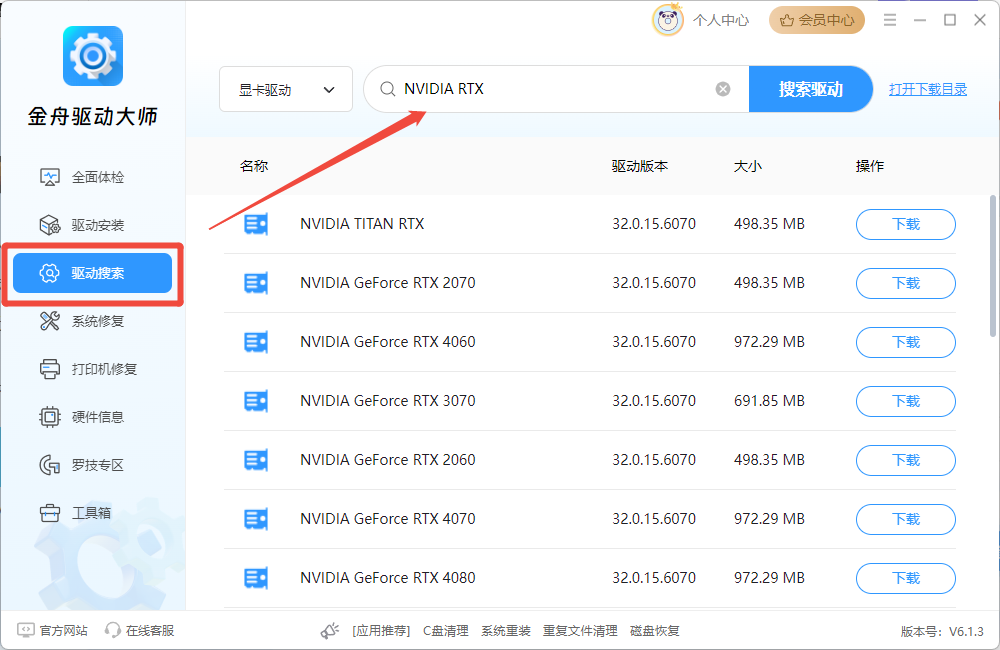
Task: Click the 搜索驱动 button
Action: (811, 89)
